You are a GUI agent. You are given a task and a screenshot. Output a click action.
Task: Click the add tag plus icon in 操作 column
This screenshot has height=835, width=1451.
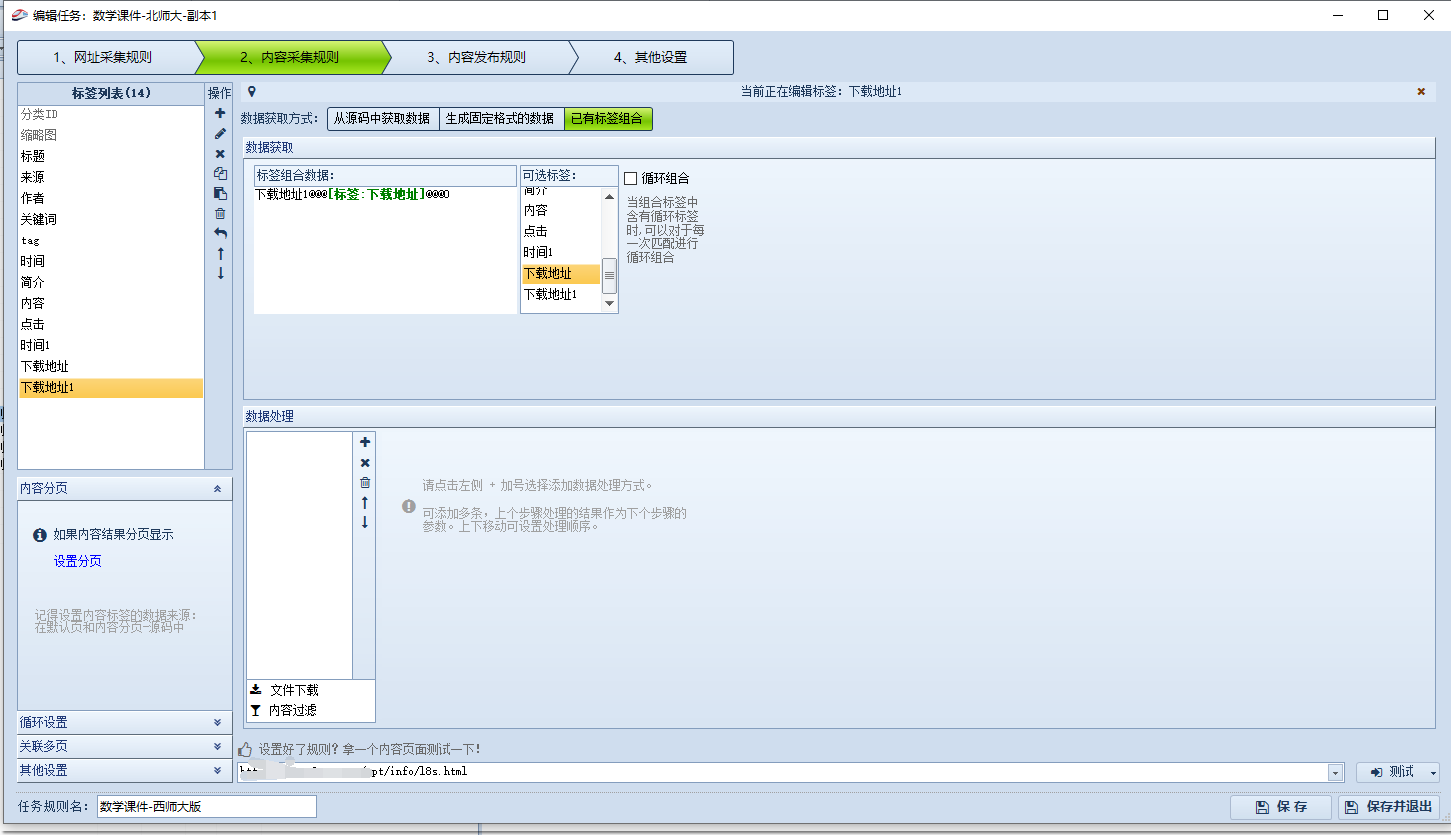(x=220, y=113)
